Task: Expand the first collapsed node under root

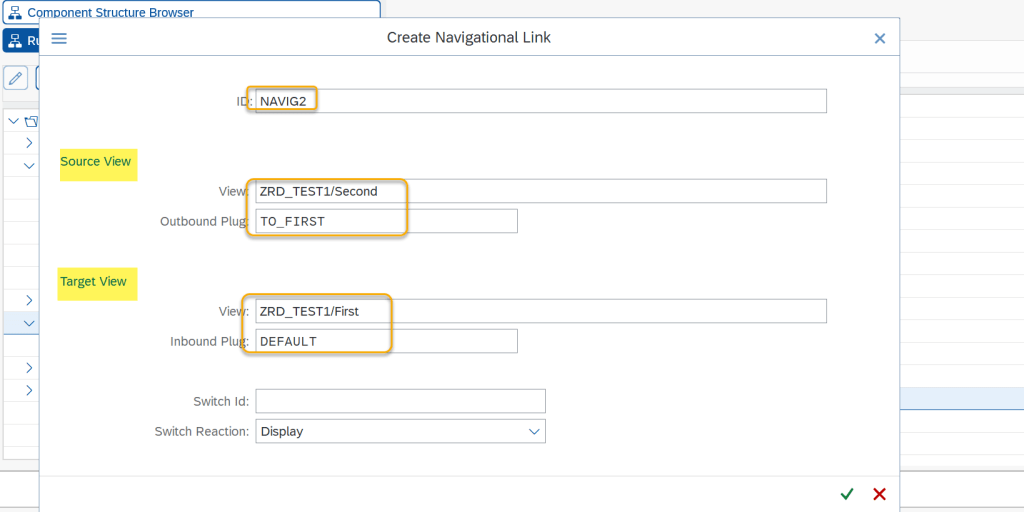Action: click(29, 143)
